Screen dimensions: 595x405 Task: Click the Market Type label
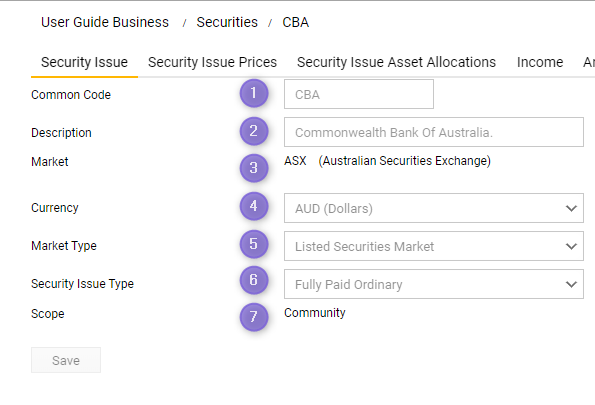tap(64, 246)
